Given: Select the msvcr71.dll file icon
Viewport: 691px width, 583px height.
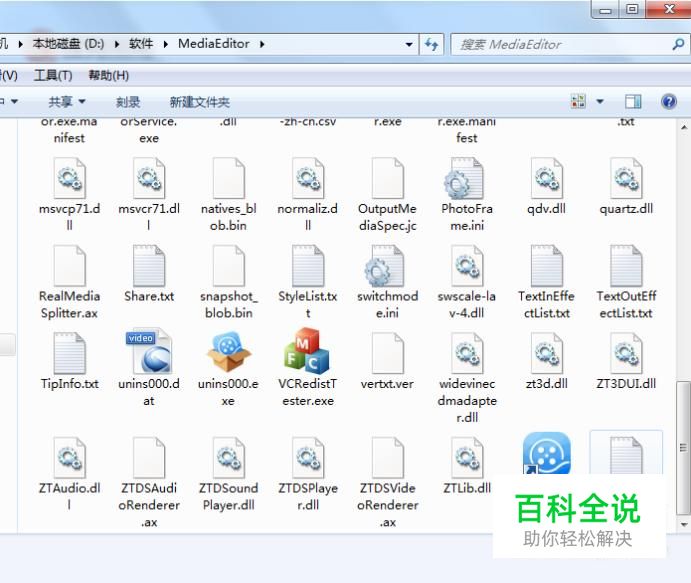Looking at the screenshot, I should click(149, 178).
